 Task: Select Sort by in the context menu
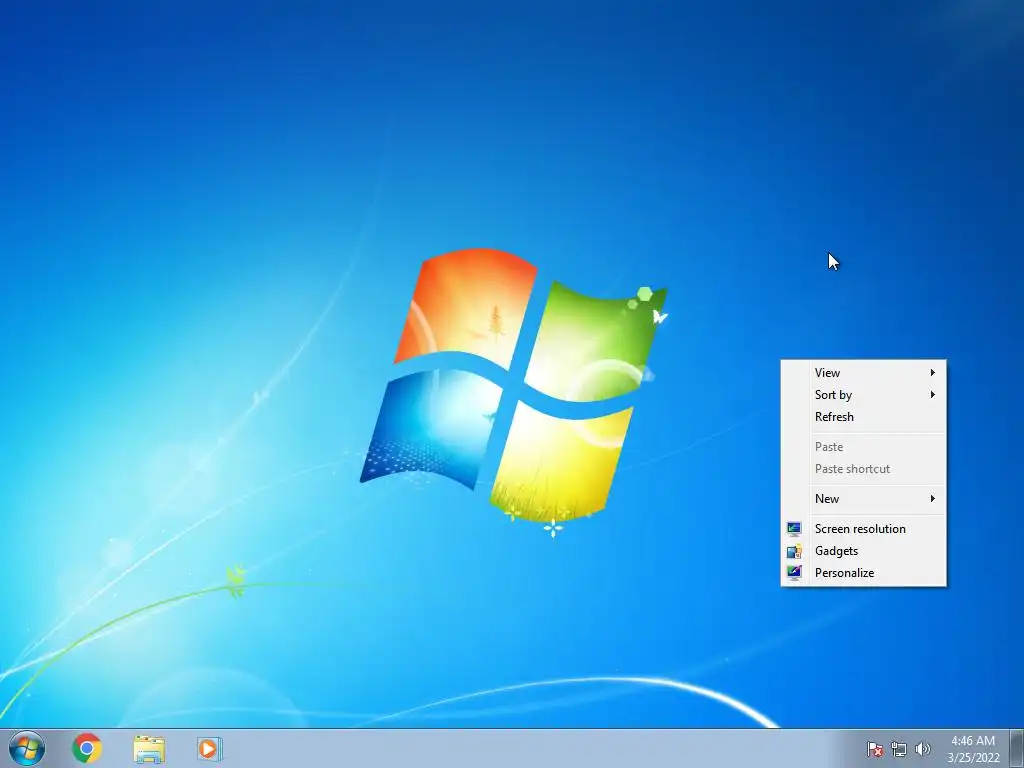point(863,394)
